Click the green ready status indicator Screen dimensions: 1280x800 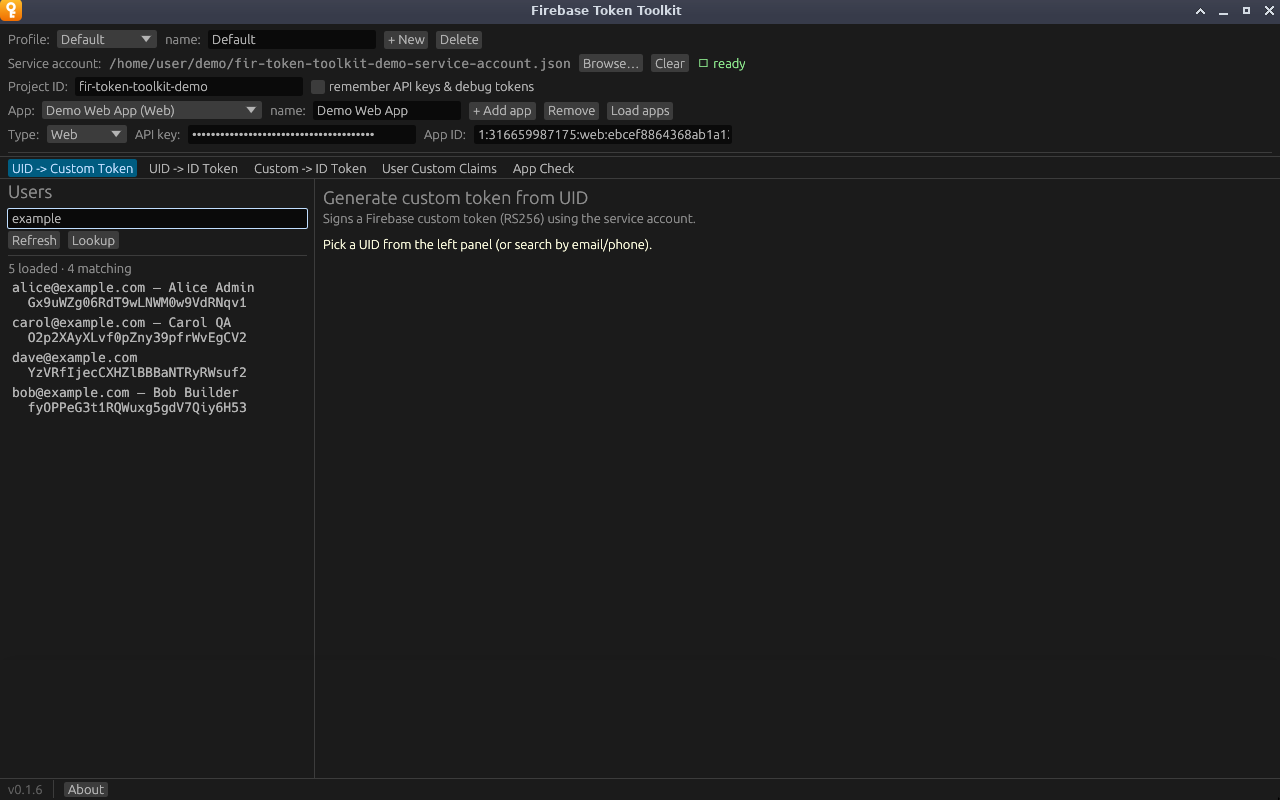(722, 63)
